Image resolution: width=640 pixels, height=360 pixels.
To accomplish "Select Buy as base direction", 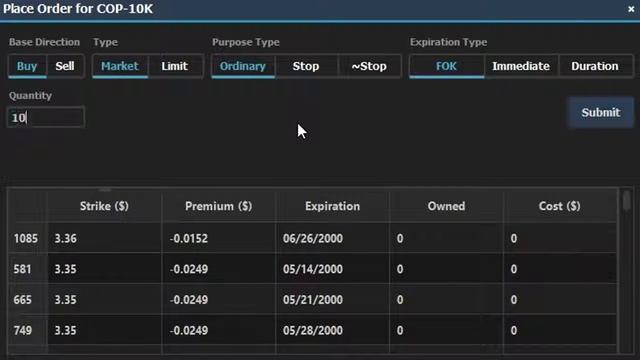I will 27,66.
